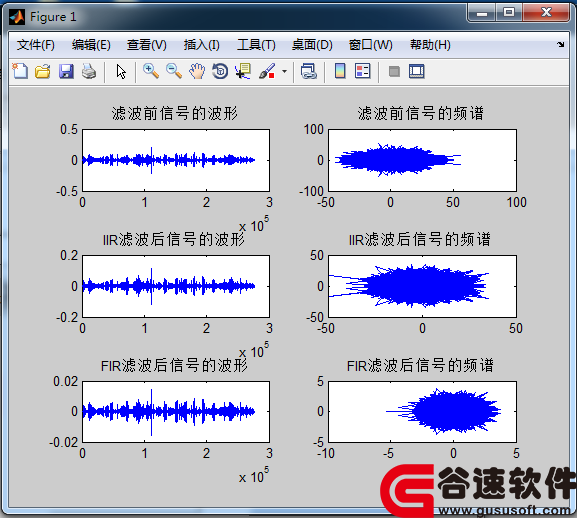Expand the Brush color dropdown arrow
Screen dimensions: 577x518
point(284,71)
